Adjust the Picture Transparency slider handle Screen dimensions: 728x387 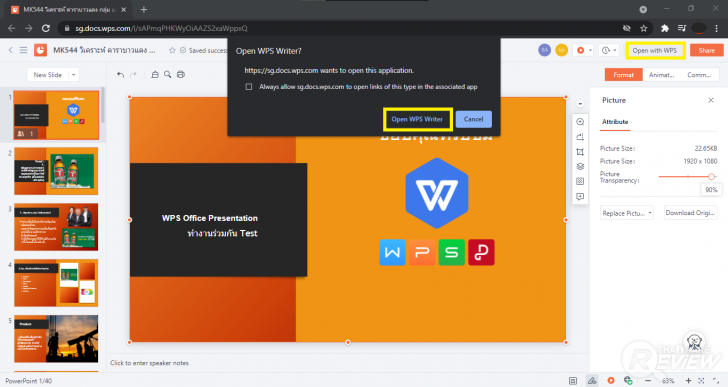click(711, 177)
